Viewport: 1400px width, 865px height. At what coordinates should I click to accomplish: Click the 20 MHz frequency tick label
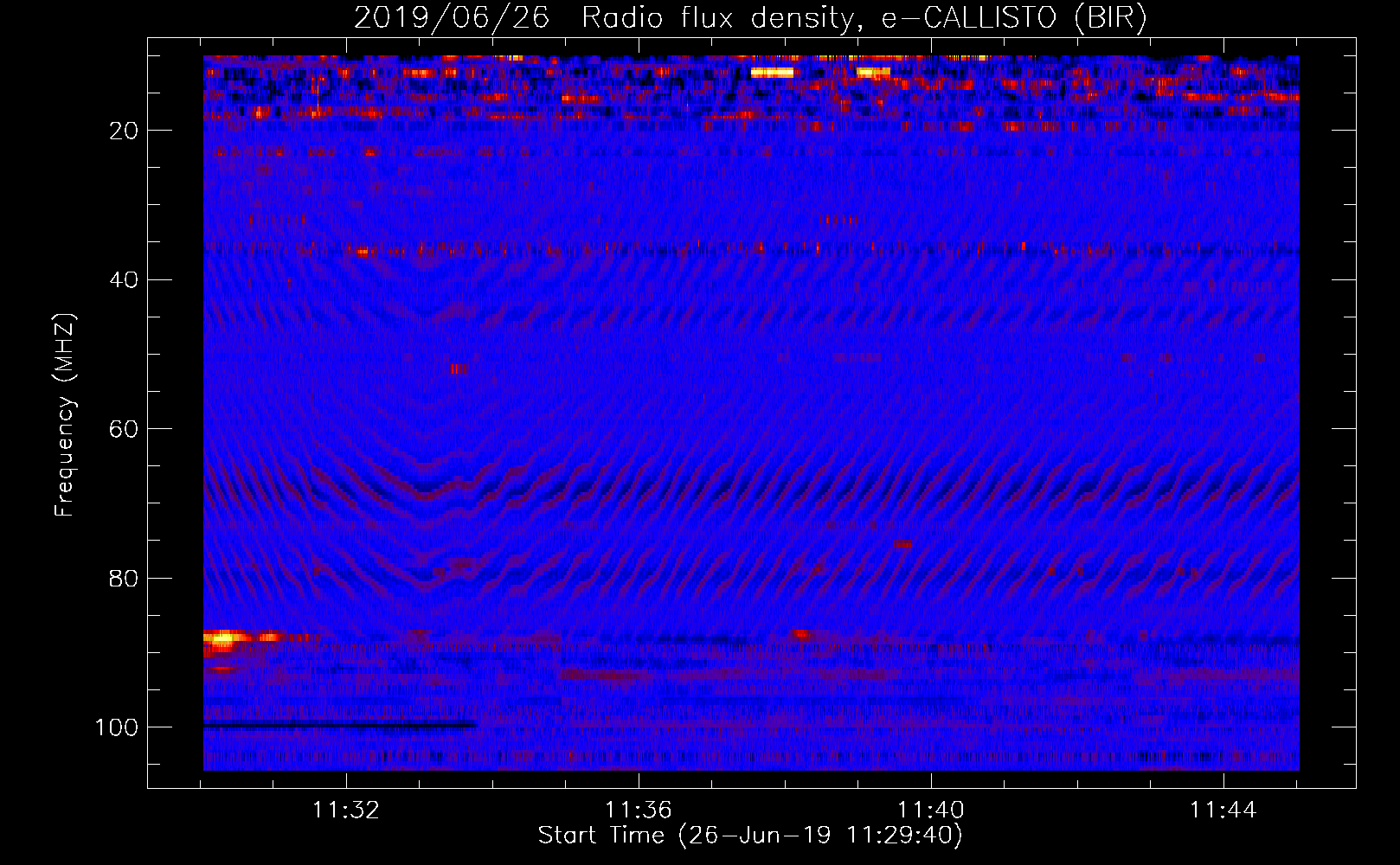point(124,131)
